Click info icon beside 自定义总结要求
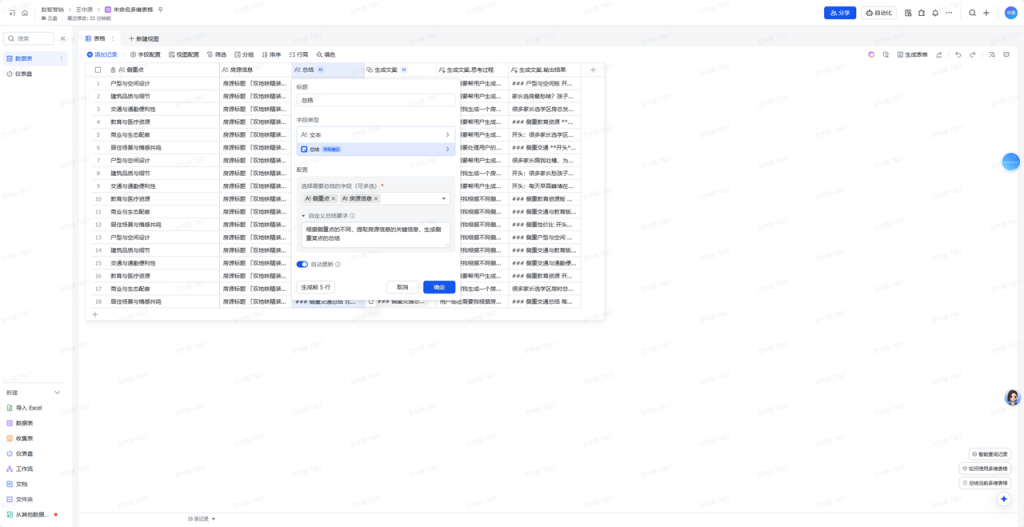Screen dimensions: 1024x527 tap(352, 216)
